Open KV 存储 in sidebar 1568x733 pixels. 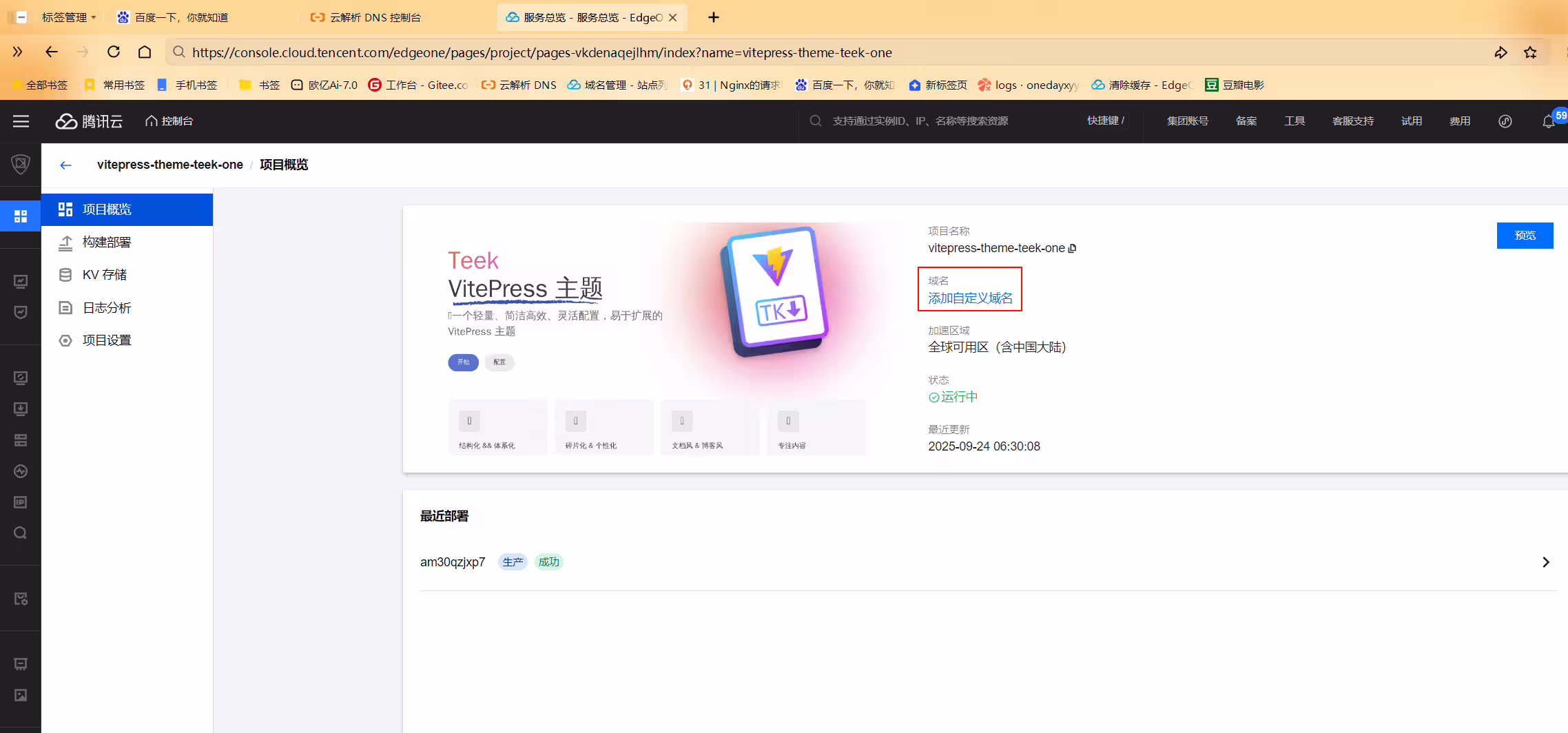(x=127, y=275)
